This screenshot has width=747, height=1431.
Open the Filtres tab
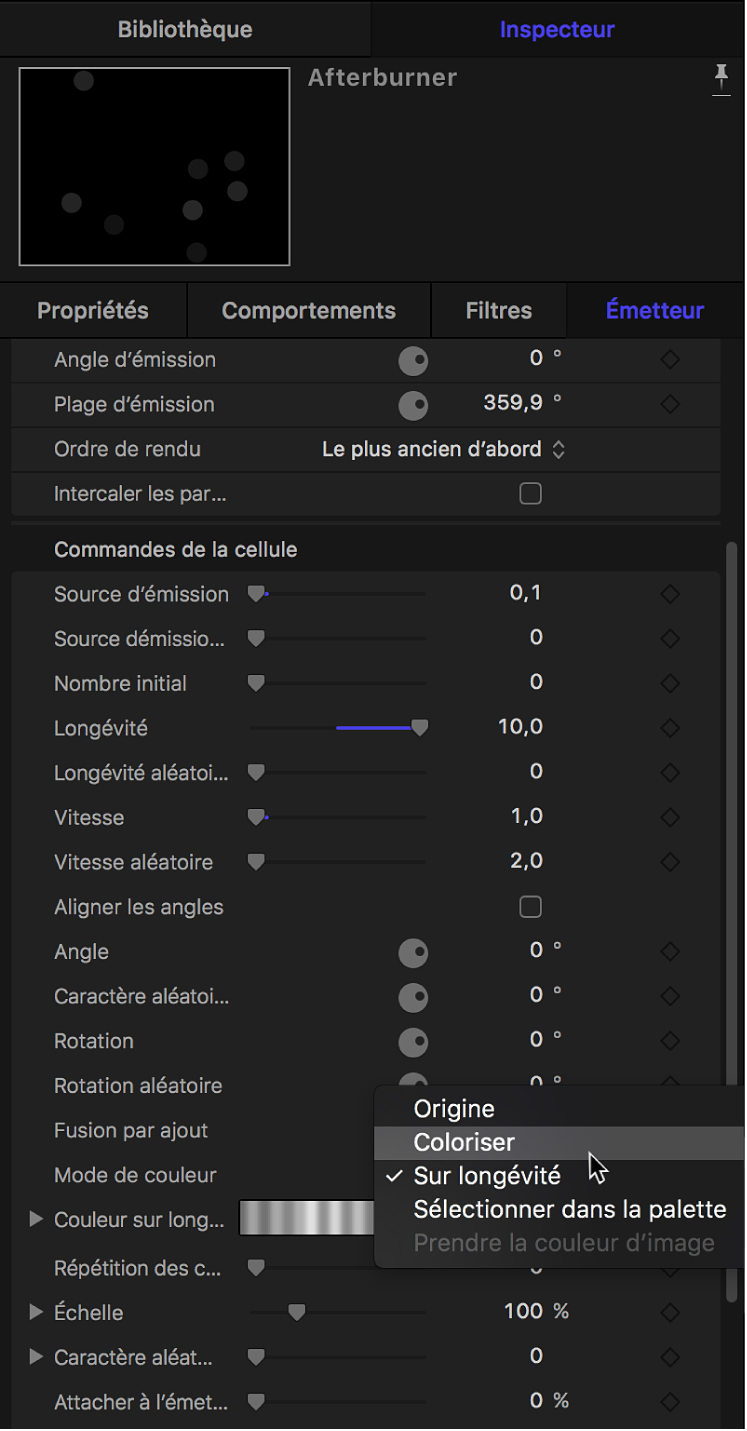(498, 310)
